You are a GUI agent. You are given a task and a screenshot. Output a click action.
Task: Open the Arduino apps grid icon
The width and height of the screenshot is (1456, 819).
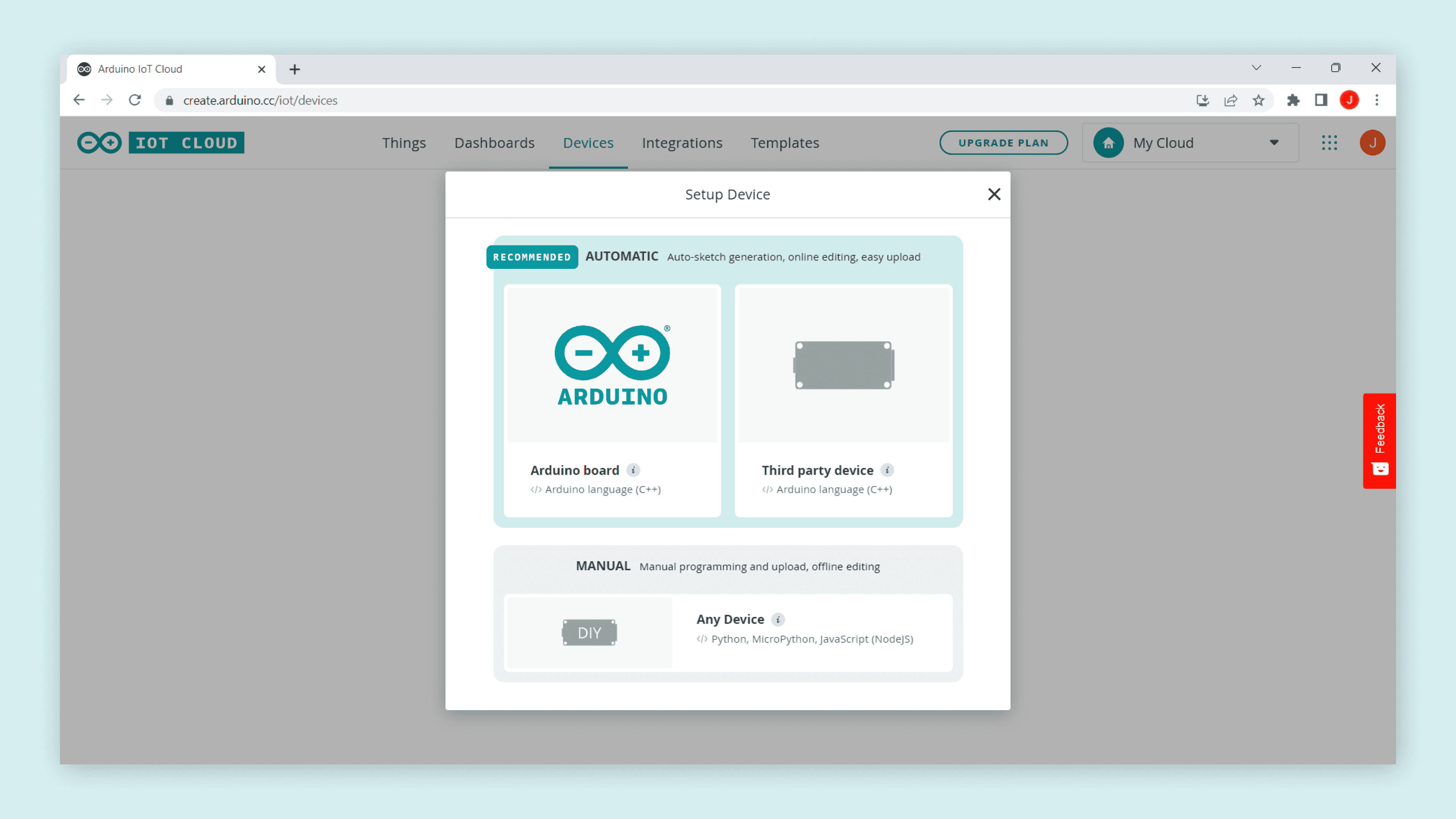(1329, 143)
